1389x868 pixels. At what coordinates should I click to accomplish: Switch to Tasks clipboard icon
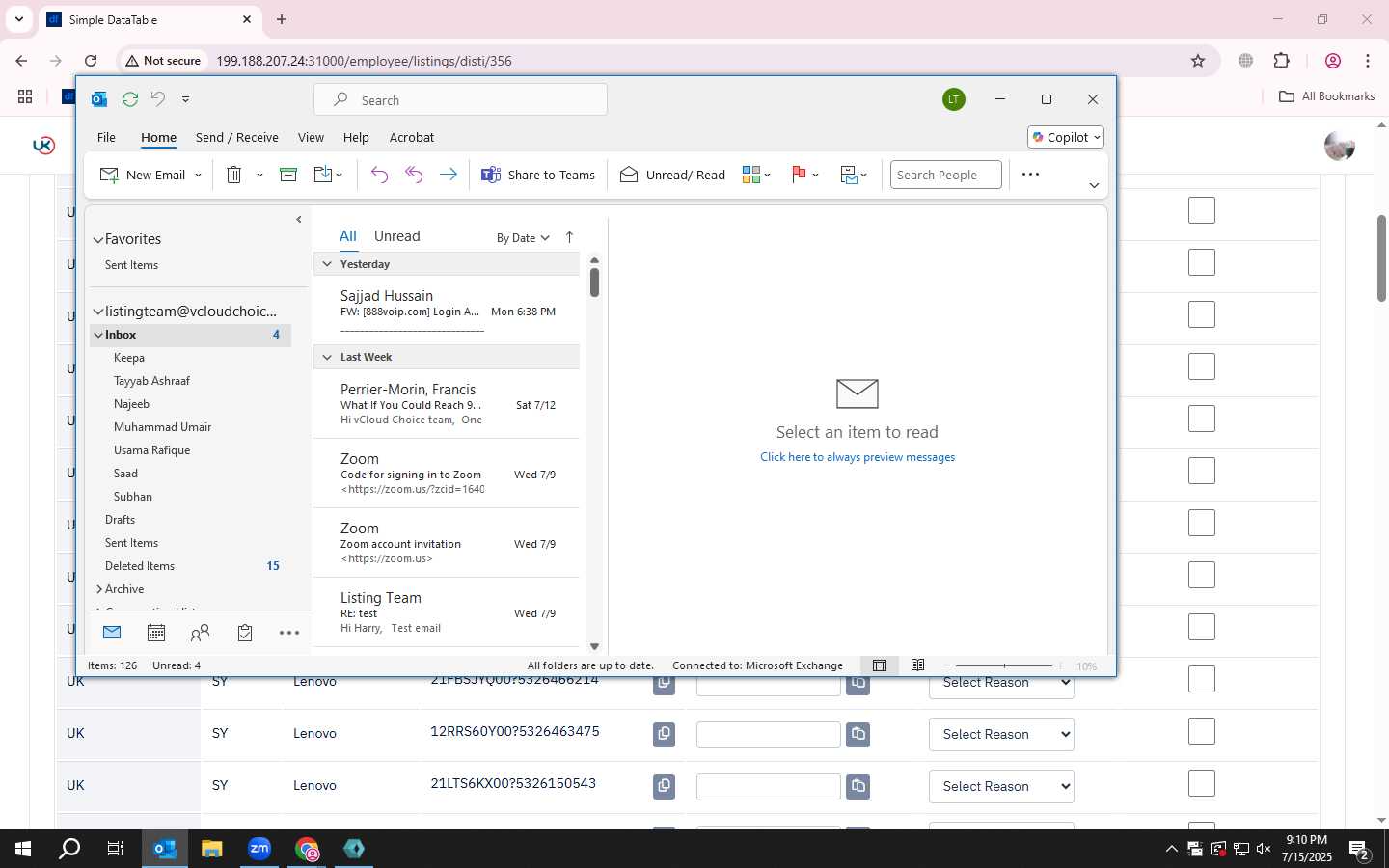coord(245,633)
